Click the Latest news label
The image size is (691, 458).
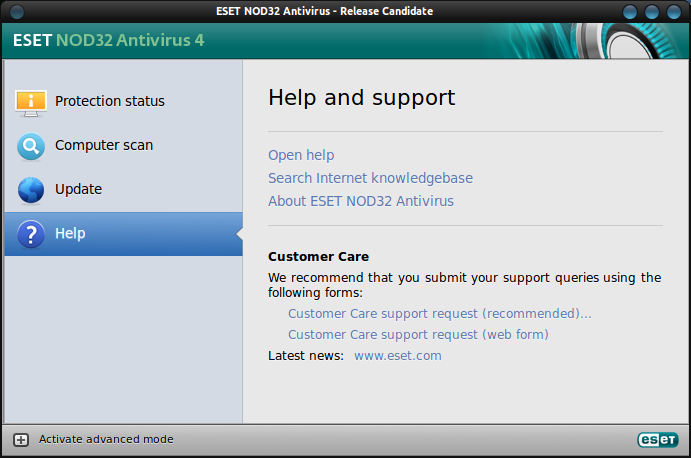pos(305,356)
